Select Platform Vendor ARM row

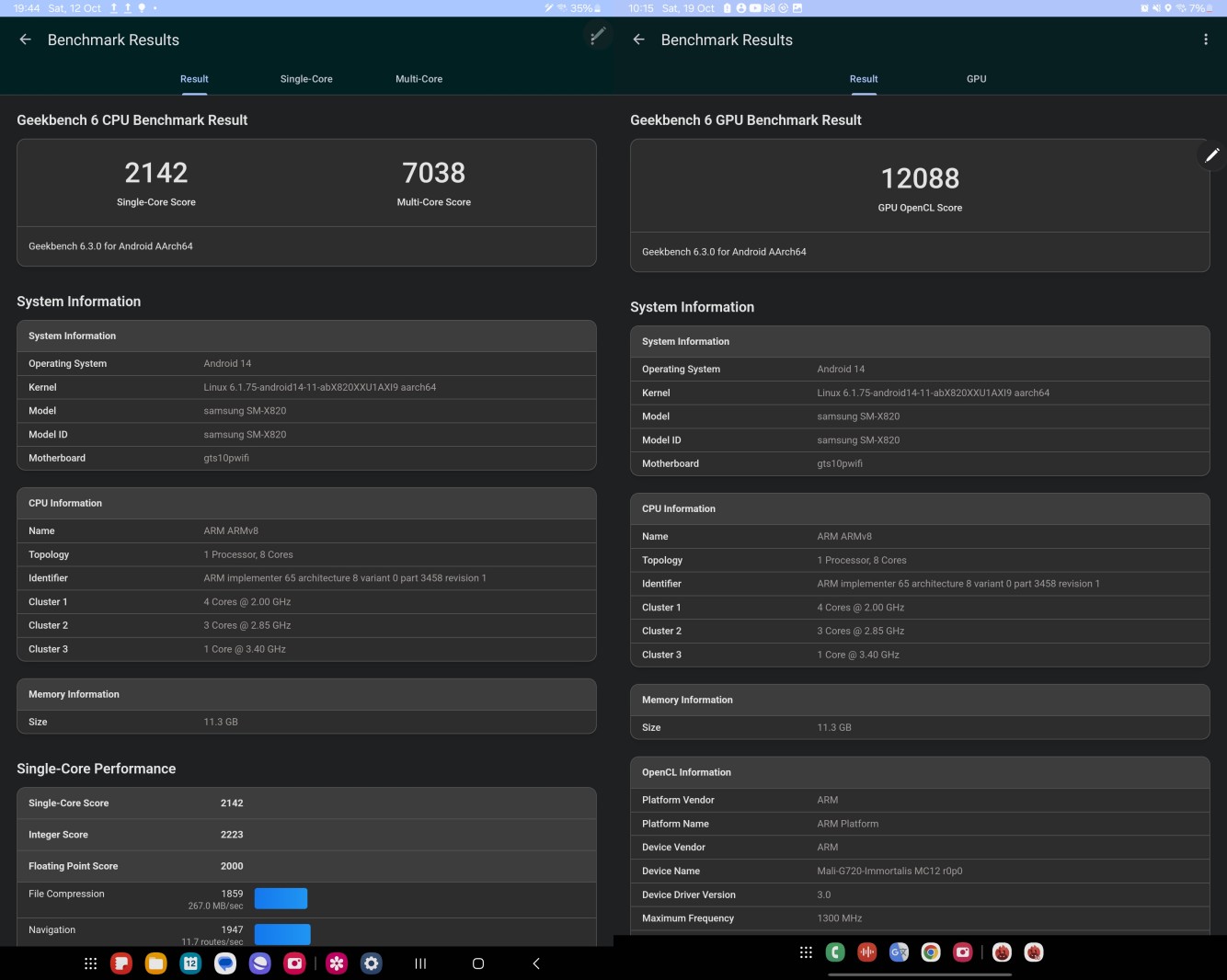tap(920, 800)
